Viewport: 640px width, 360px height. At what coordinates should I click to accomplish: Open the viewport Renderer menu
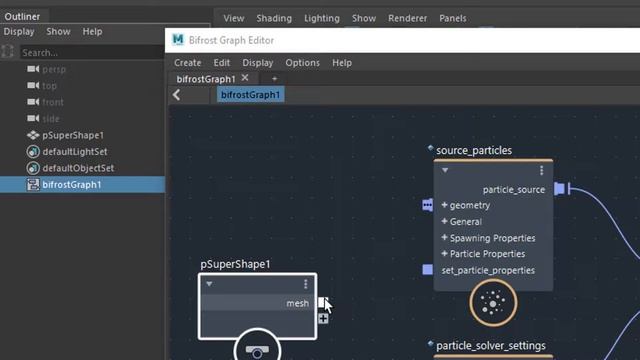tap(407, 18)
